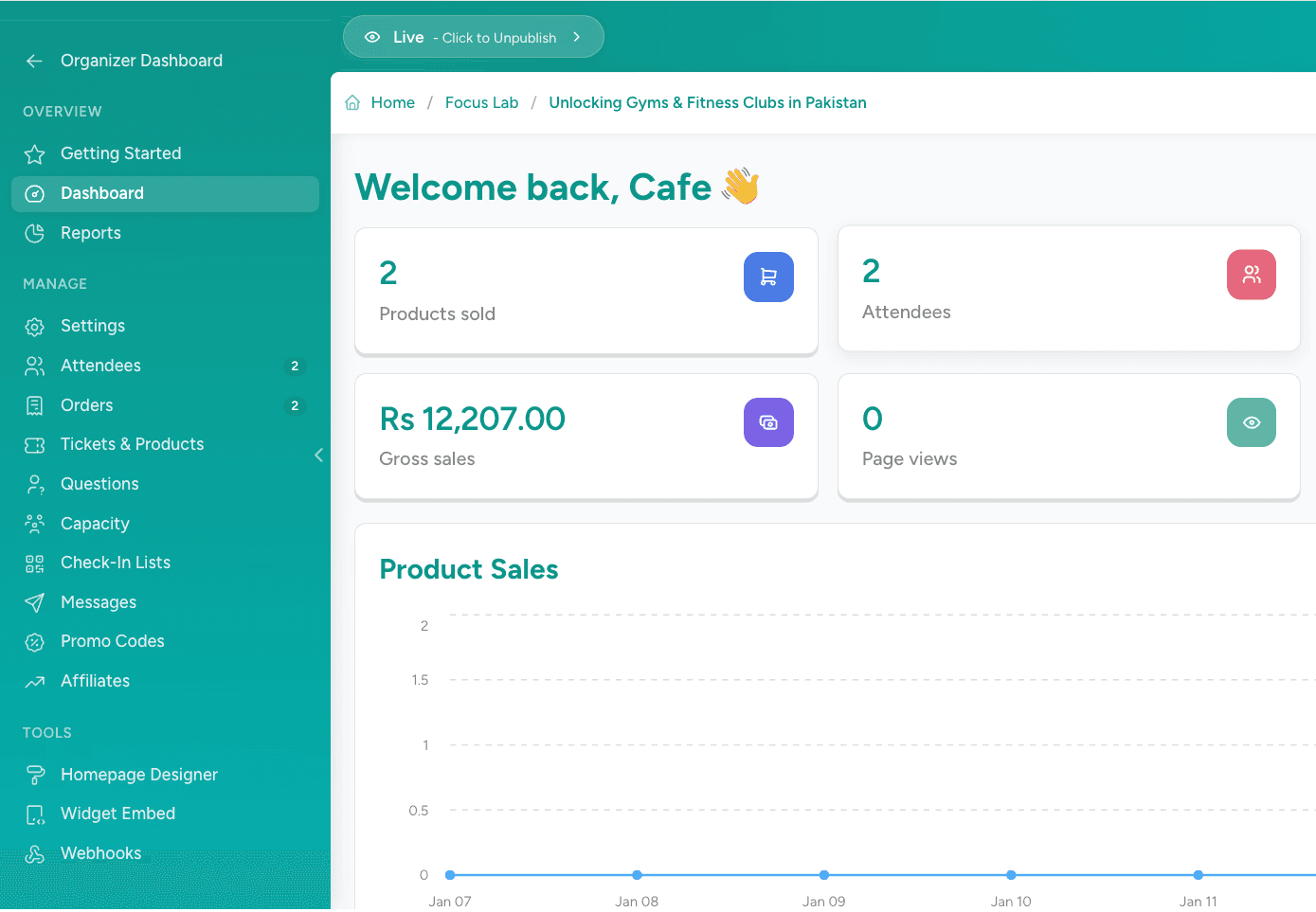Select Dashboard menu item
Image resolution: width=1316 pixels, height=912 pixels.
(x=165, y=193)
